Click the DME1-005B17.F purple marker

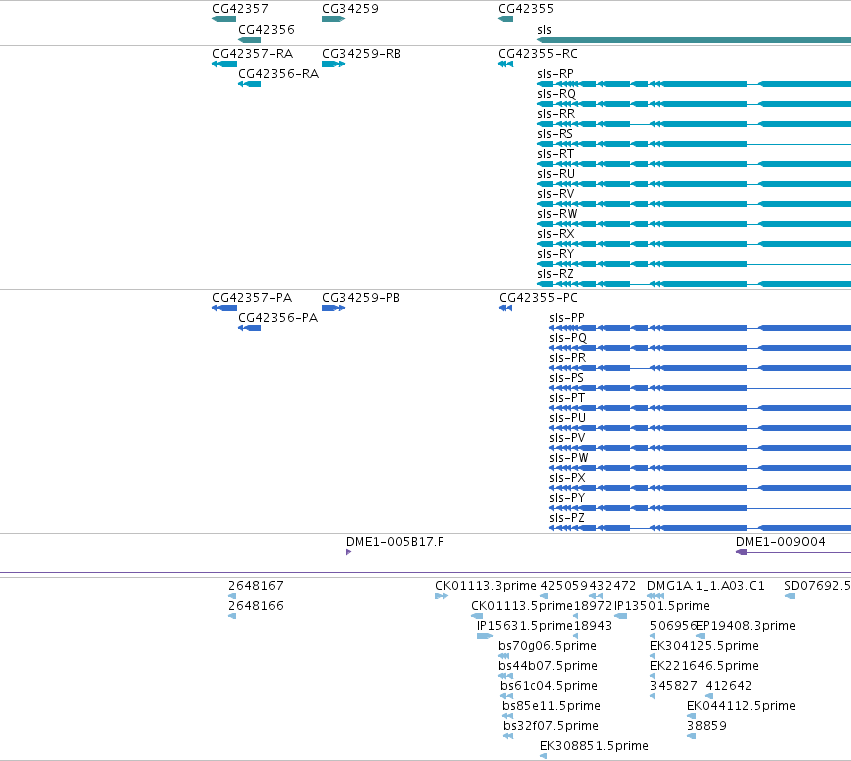coord(348,552)
